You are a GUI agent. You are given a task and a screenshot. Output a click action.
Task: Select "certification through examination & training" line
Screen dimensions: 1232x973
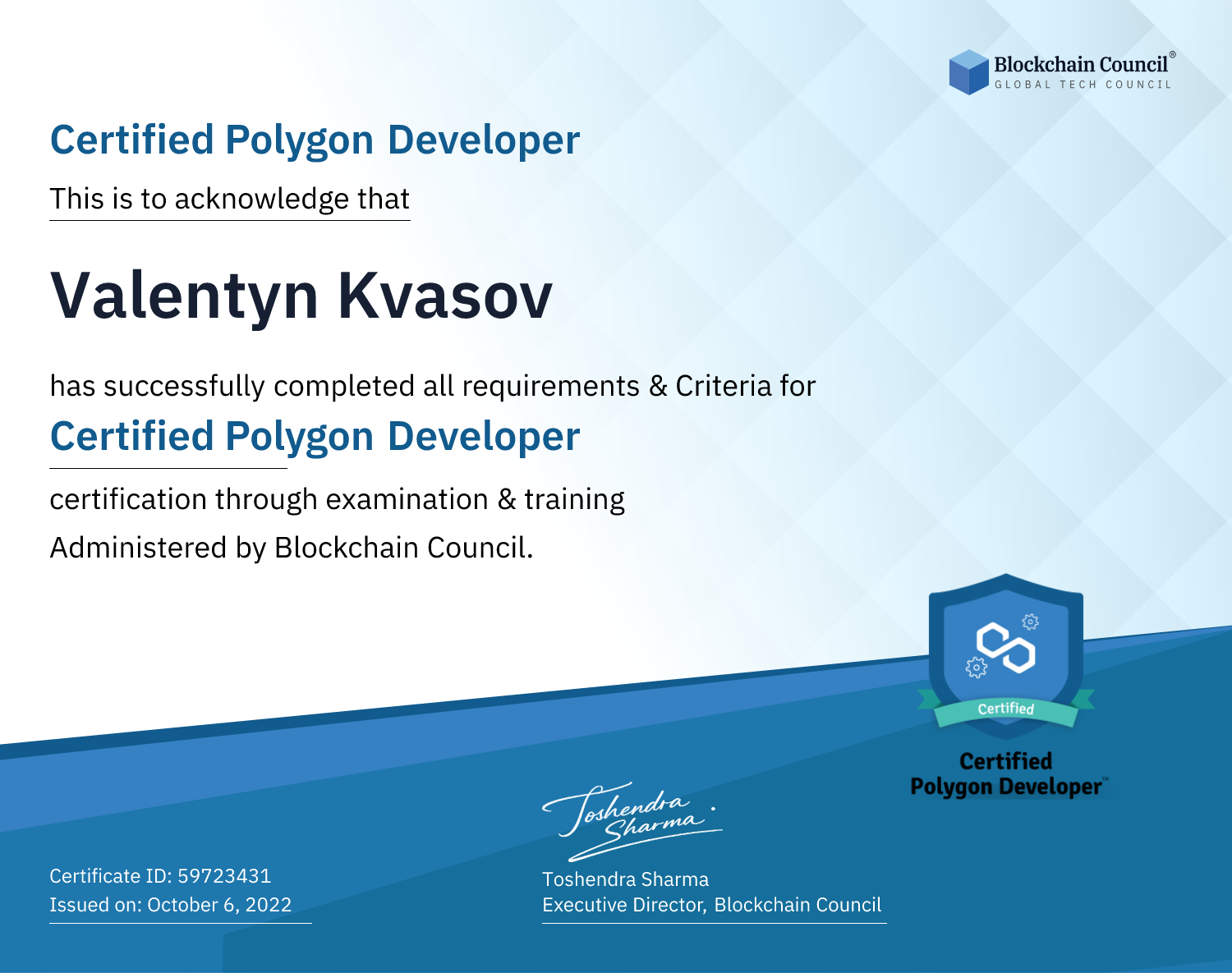click(338, 499)
